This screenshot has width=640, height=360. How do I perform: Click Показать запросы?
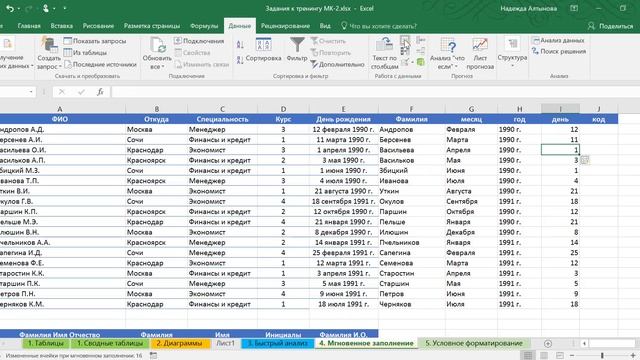pyautogui.click(x=95, y=41)
